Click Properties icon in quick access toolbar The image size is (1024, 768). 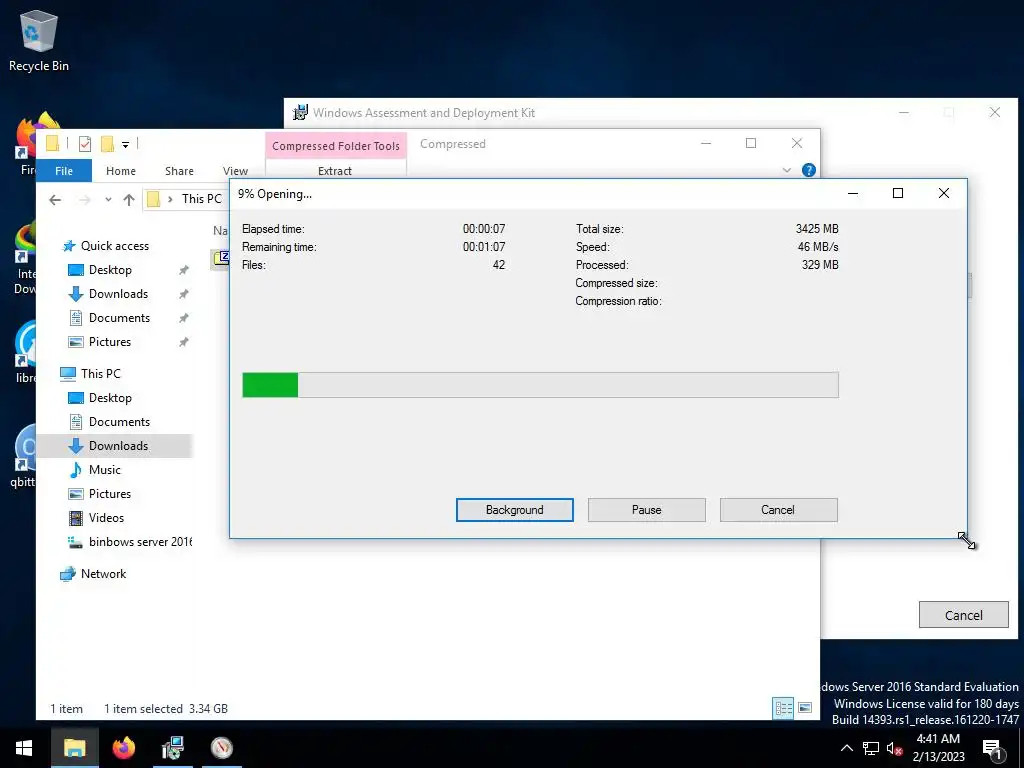click(x=85, y=144)
